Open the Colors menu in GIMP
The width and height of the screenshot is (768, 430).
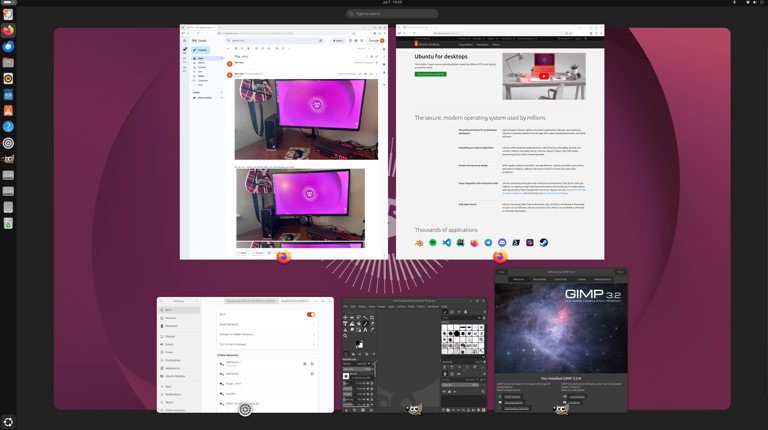[x=401, y=307]
